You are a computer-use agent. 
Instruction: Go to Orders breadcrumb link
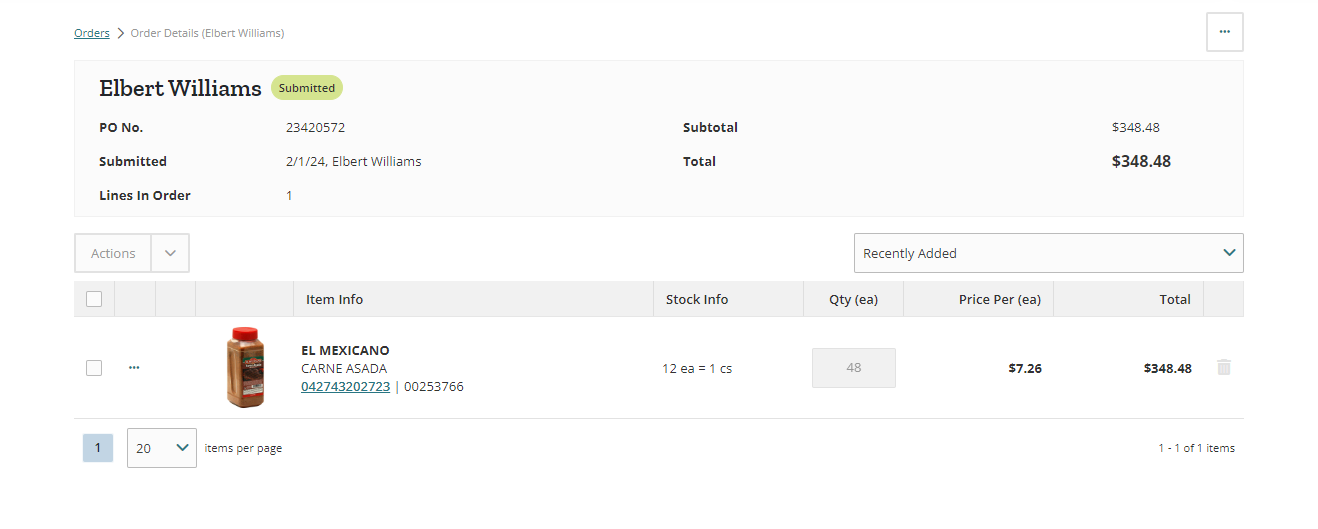[x=92, y=33]
